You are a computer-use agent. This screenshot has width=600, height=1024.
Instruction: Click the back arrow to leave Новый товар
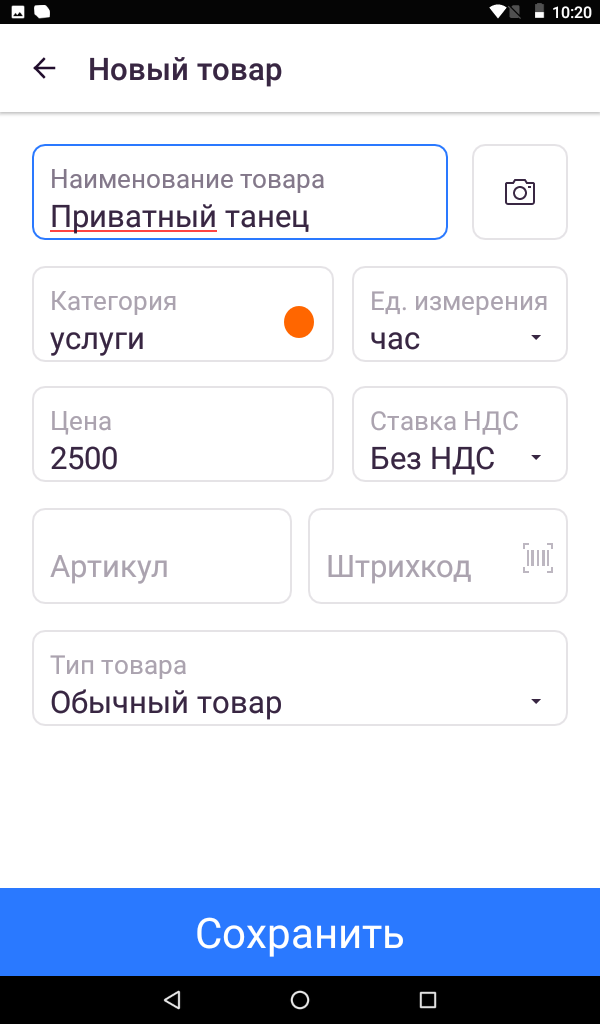pyautogui.click(x=44, y=68)
